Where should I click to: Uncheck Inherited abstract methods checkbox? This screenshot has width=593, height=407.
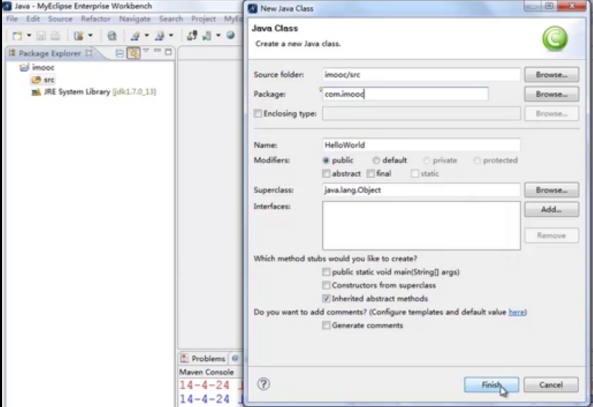tap(326, 298)
